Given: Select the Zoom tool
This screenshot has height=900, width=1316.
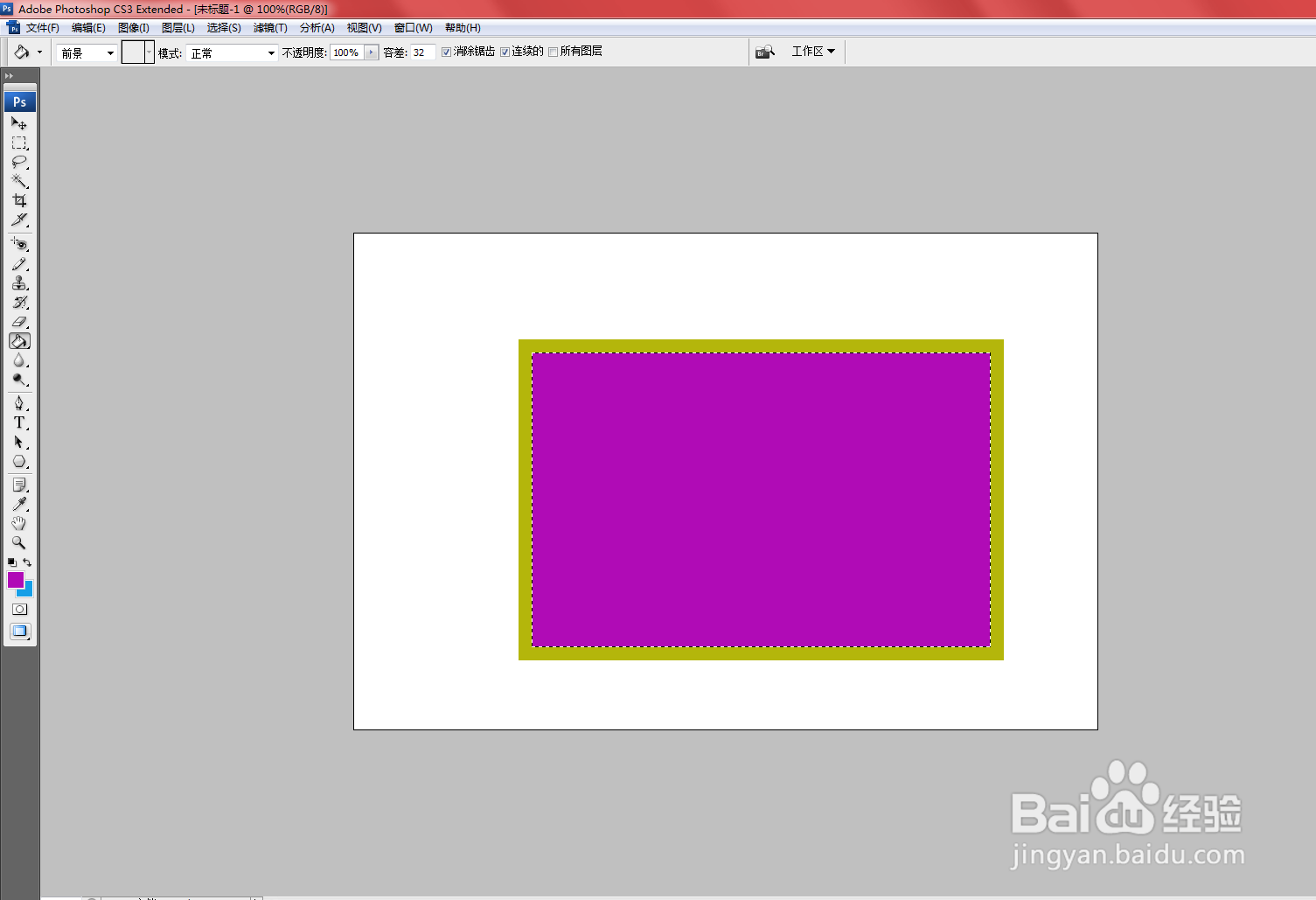Looking at the screenshot, I should click(x=19, y=542).
